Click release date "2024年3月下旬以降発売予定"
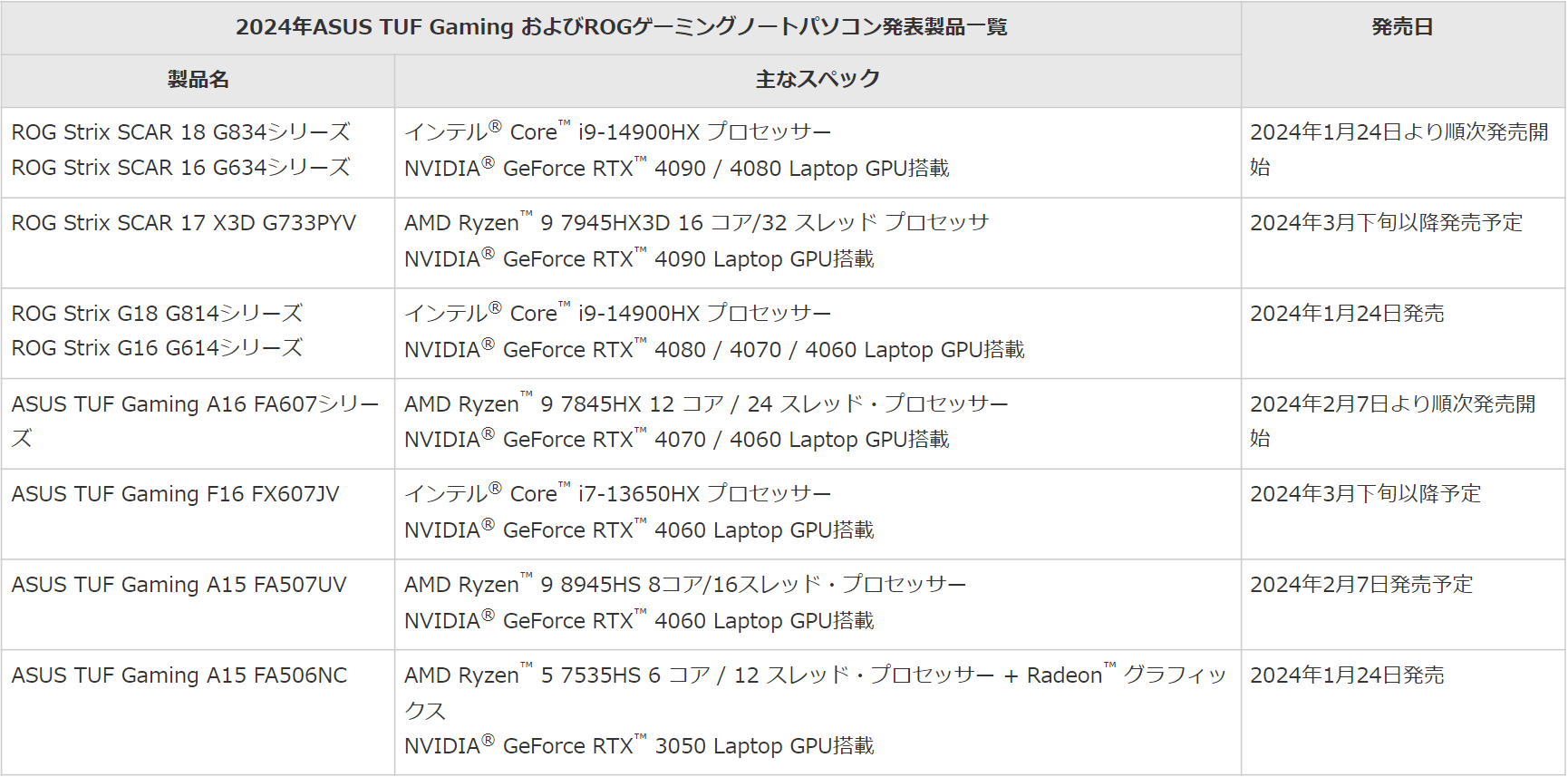This screenshot has height=777, width=1568. [1387, 223]
